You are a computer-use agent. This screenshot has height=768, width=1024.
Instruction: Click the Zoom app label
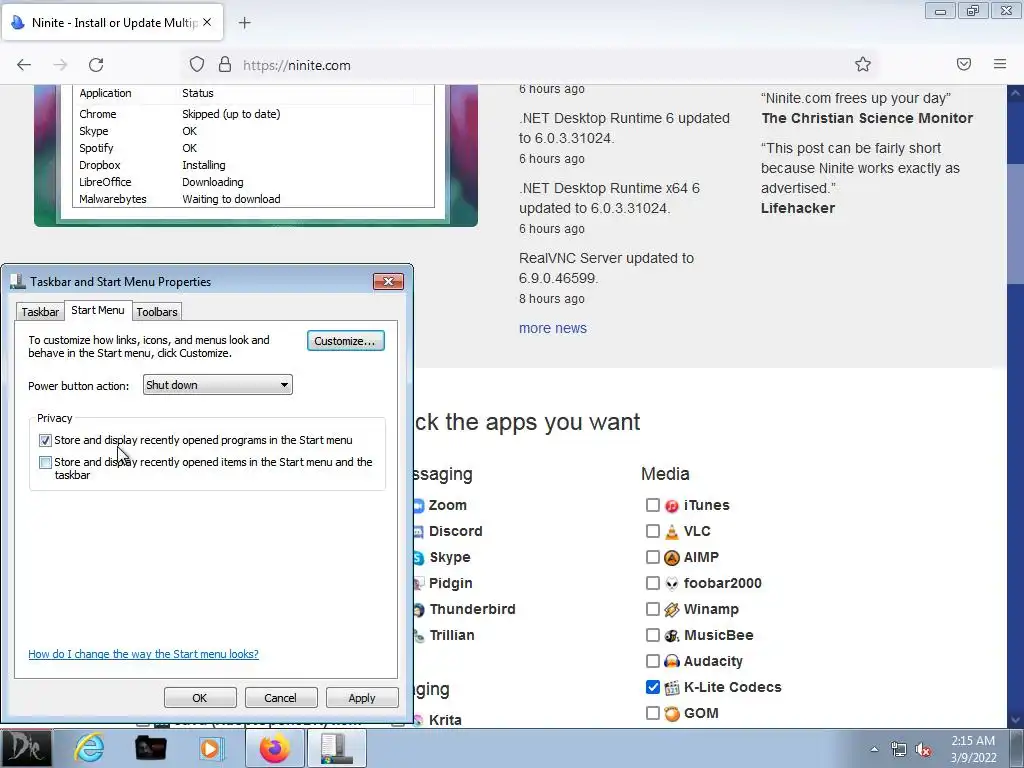pos(447,505)
